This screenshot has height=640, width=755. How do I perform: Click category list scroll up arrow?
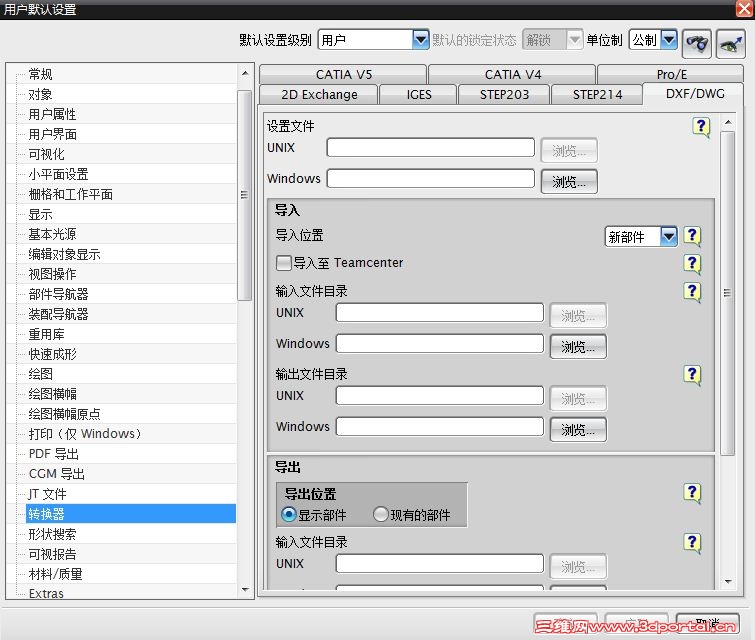[245, 73]
